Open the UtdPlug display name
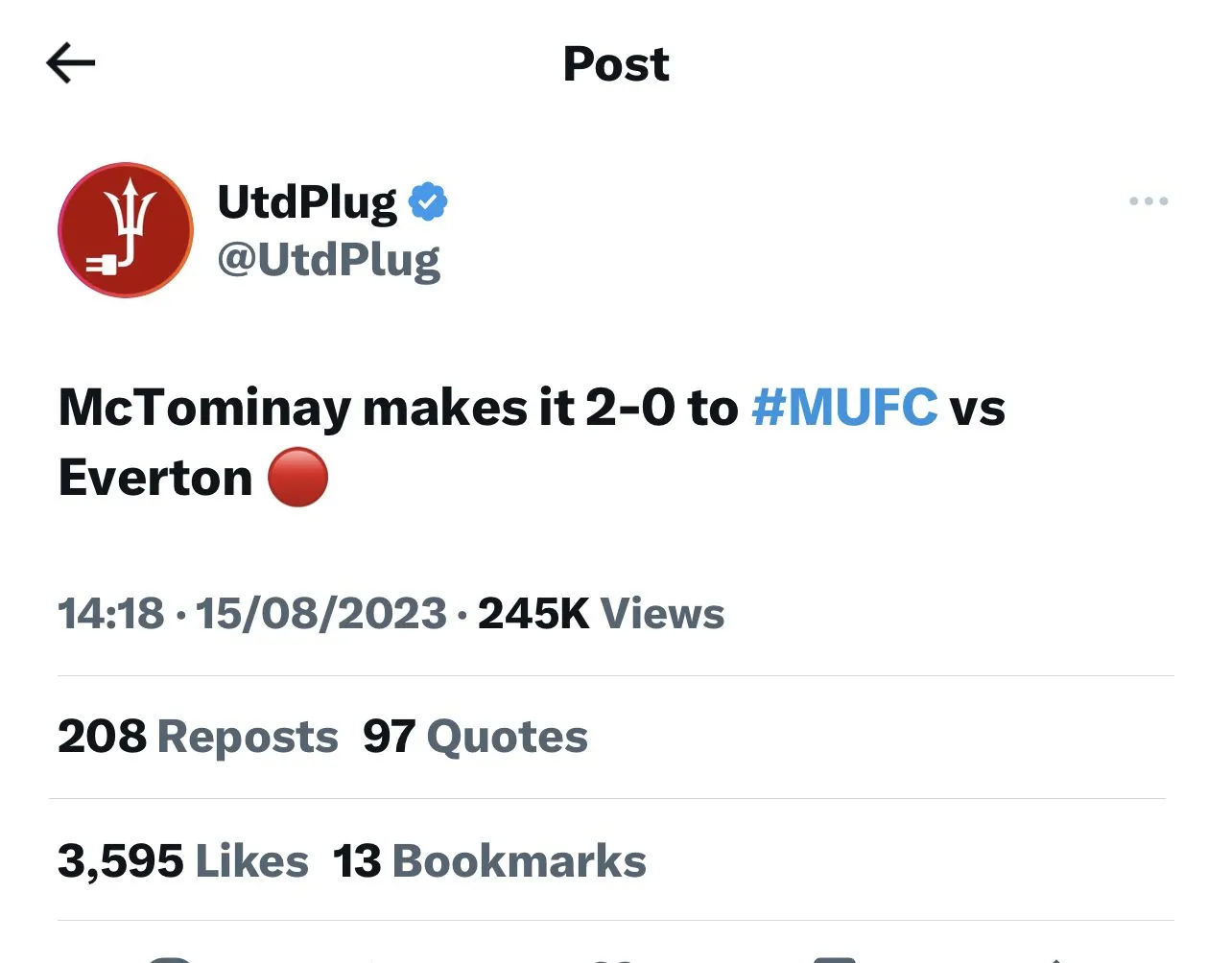Viewport: 1232px width, 963px height. click(x=307, y=201)
